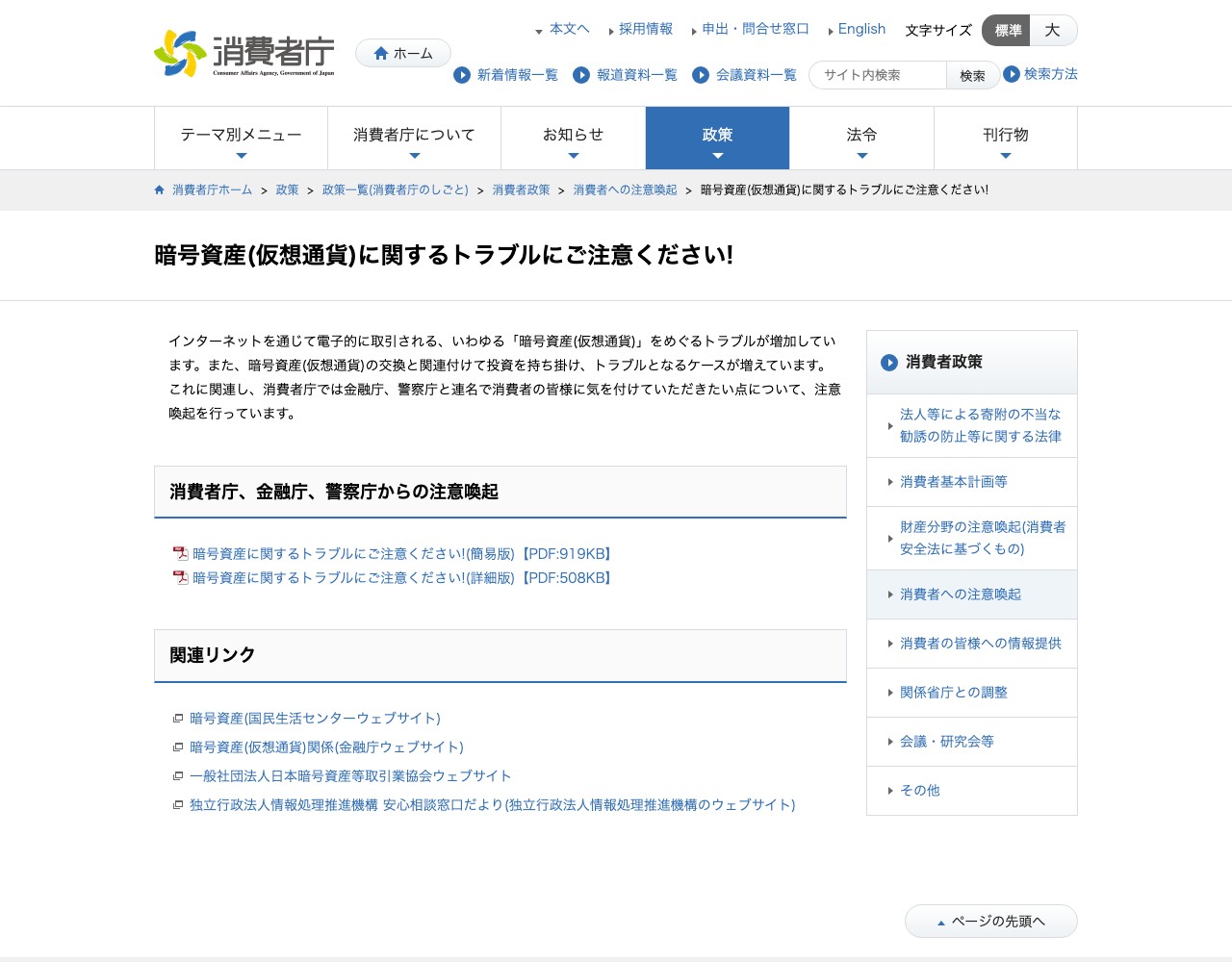
Task: Go to 政策一覧(消費者庁のしごと) breadcrumb
Action: point(396,190)
